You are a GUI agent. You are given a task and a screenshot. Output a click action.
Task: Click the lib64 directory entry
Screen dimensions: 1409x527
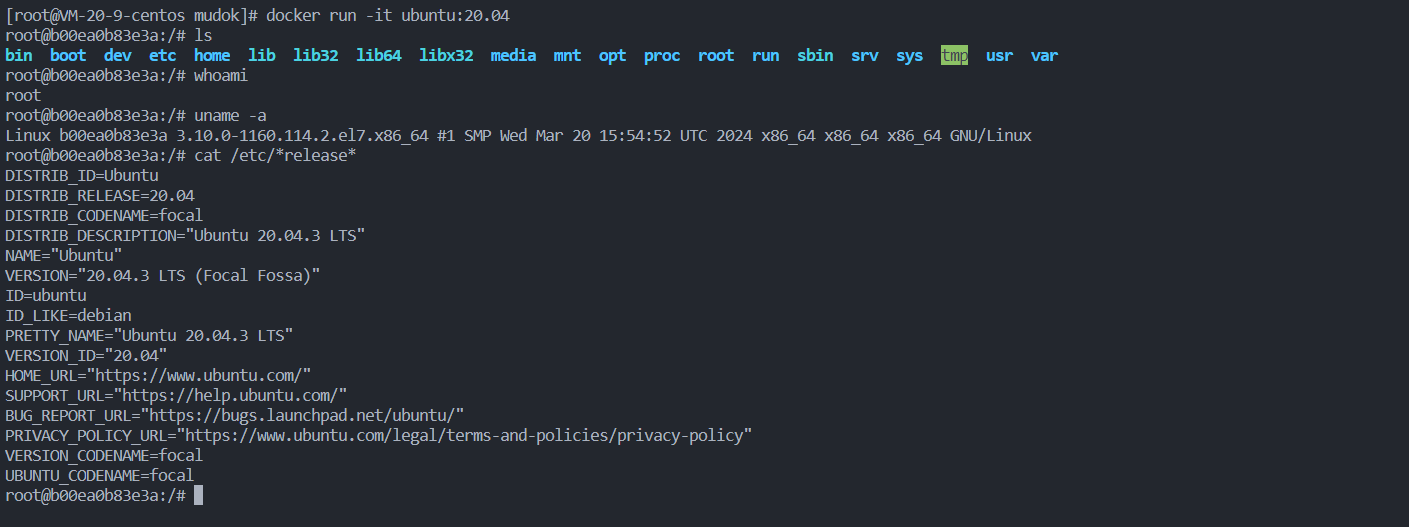pyautogui.click(x=379, y=56)
